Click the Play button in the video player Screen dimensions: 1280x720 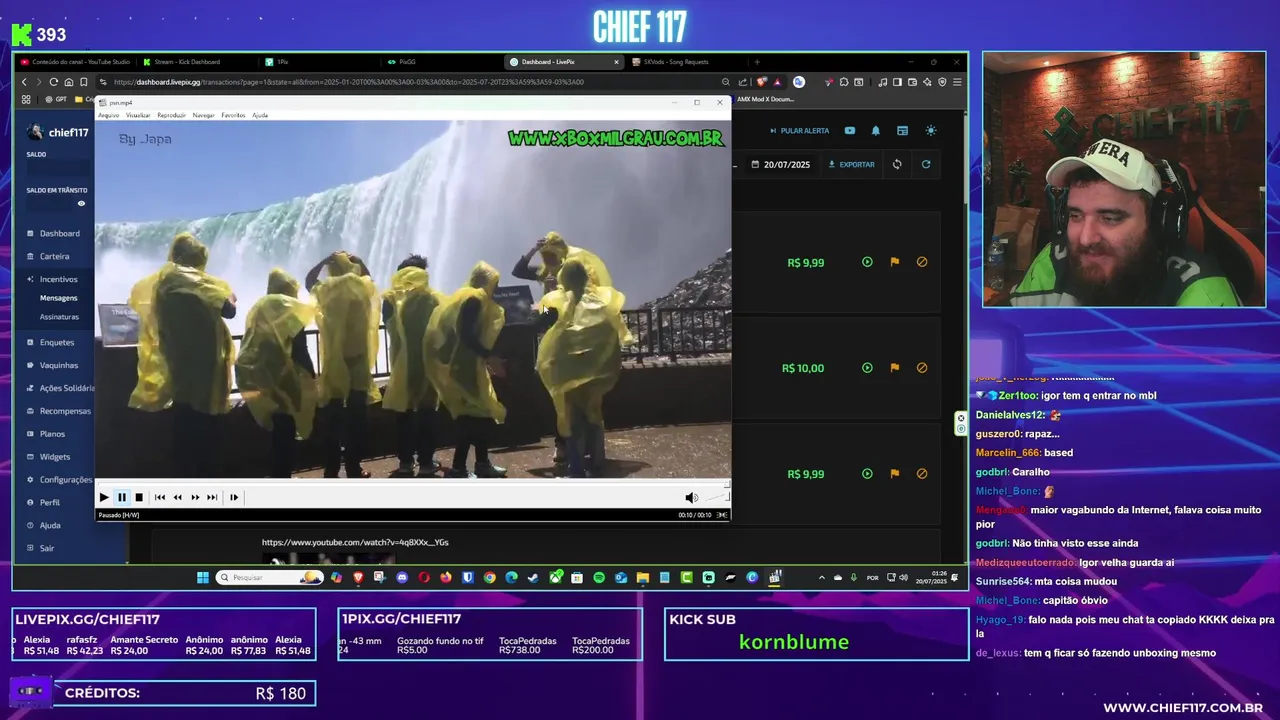point(104,497)
